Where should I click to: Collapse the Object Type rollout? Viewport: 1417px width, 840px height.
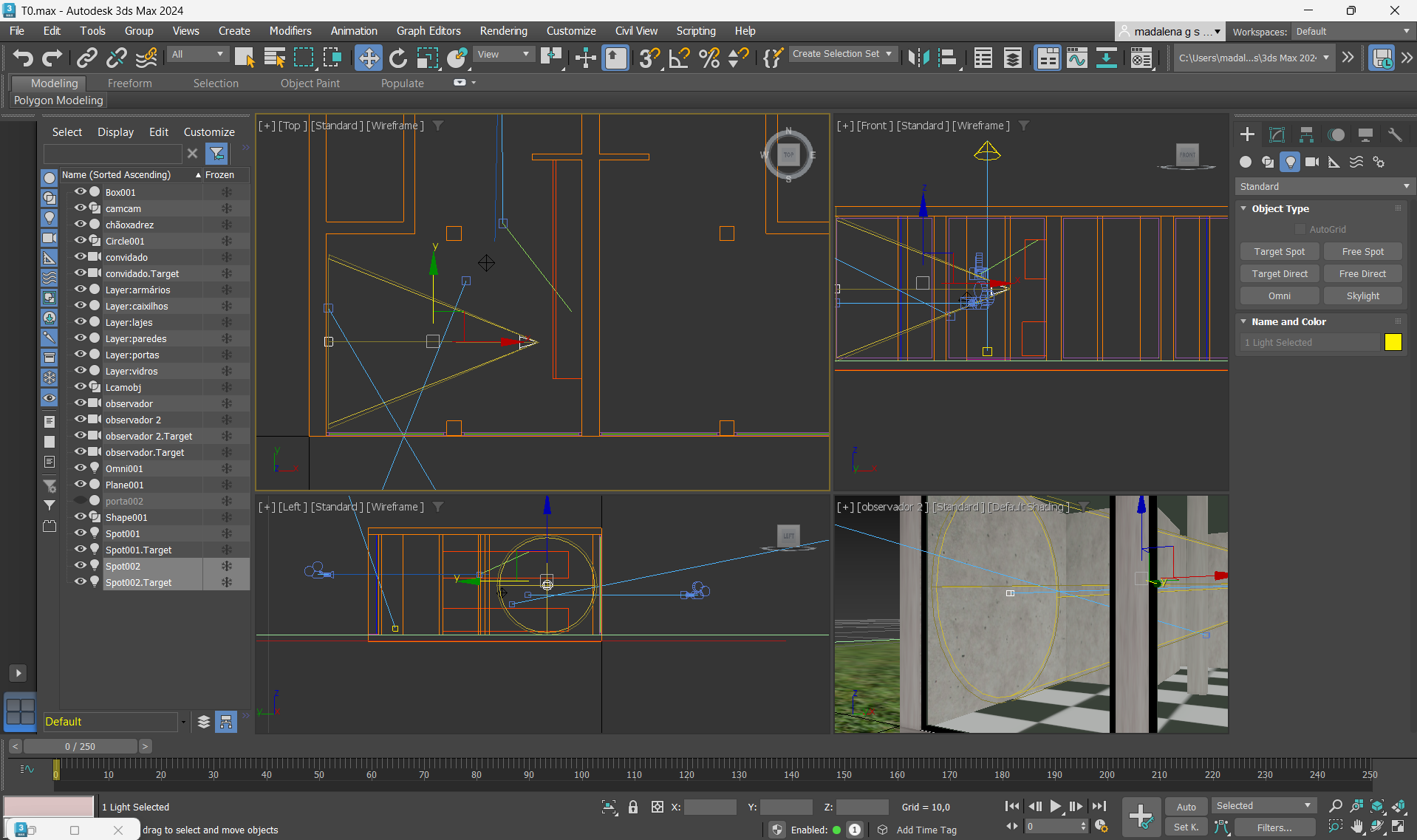tap(1280, 209)
